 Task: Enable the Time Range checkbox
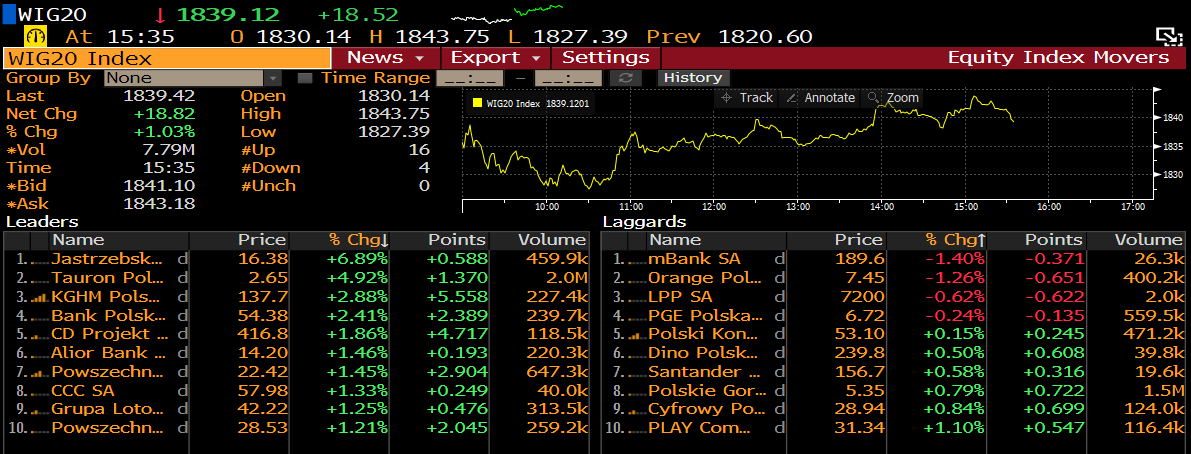tap(305, 78)
